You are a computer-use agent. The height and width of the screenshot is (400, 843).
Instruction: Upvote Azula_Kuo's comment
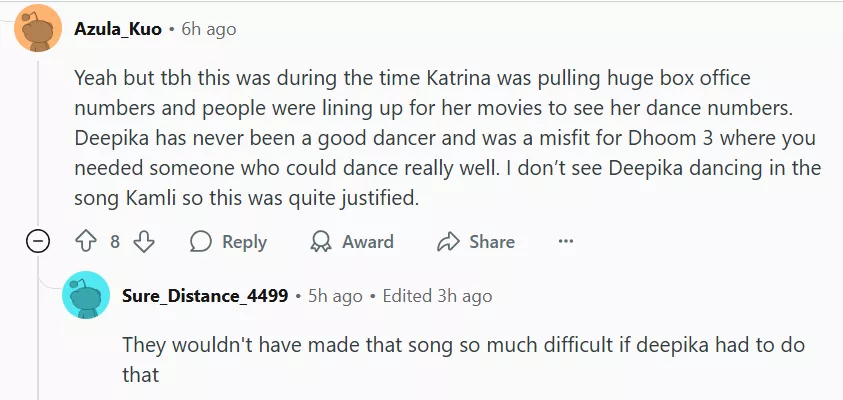coord(85,242)
